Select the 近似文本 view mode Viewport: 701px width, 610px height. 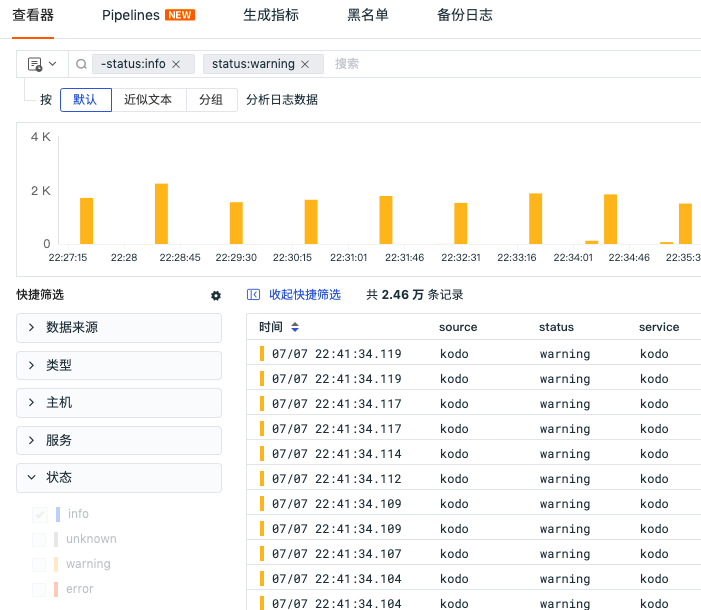tap(148, 100)
